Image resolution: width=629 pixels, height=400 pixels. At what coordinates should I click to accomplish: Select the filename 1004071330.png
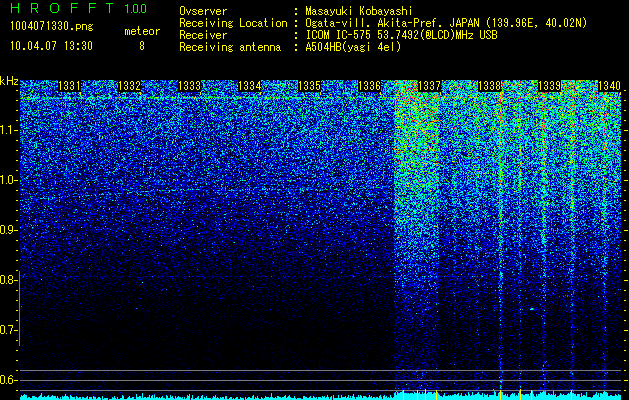point(52,26)
